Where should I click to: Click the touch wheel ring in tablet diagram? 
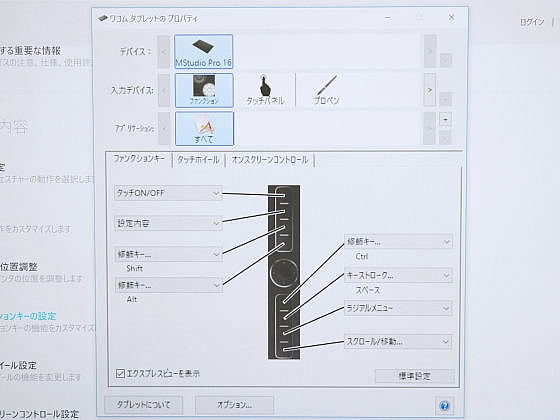(284, 273)
